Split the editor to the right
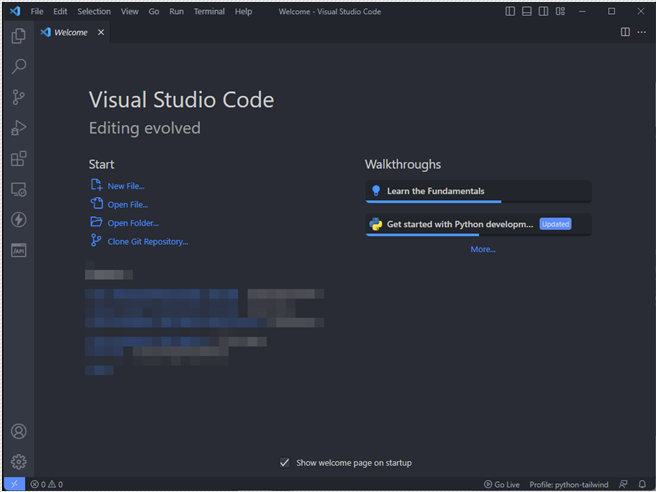 (625, 32)
